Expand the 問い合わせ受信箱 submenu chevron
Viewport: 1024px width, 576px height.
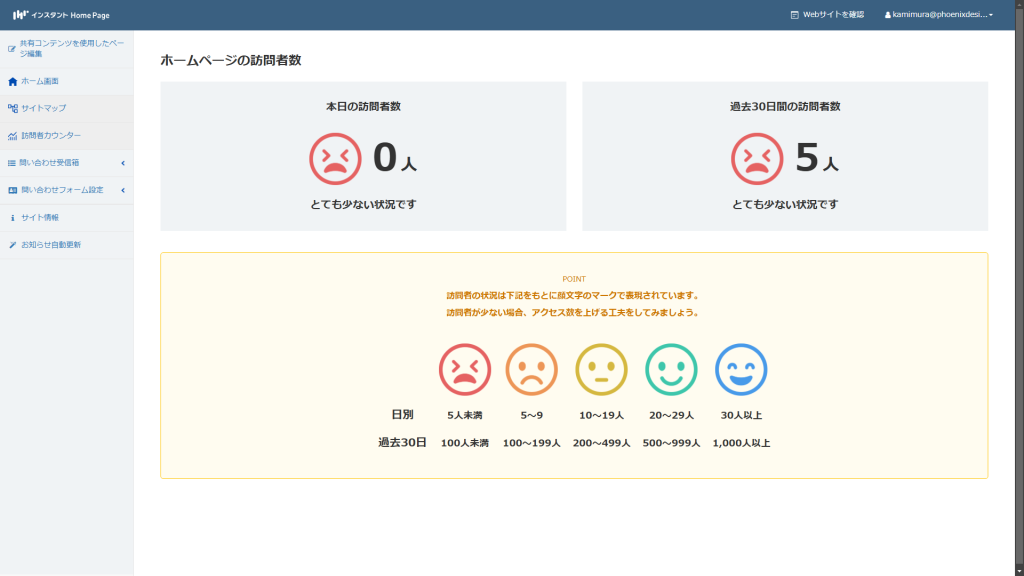coord(123,163)
